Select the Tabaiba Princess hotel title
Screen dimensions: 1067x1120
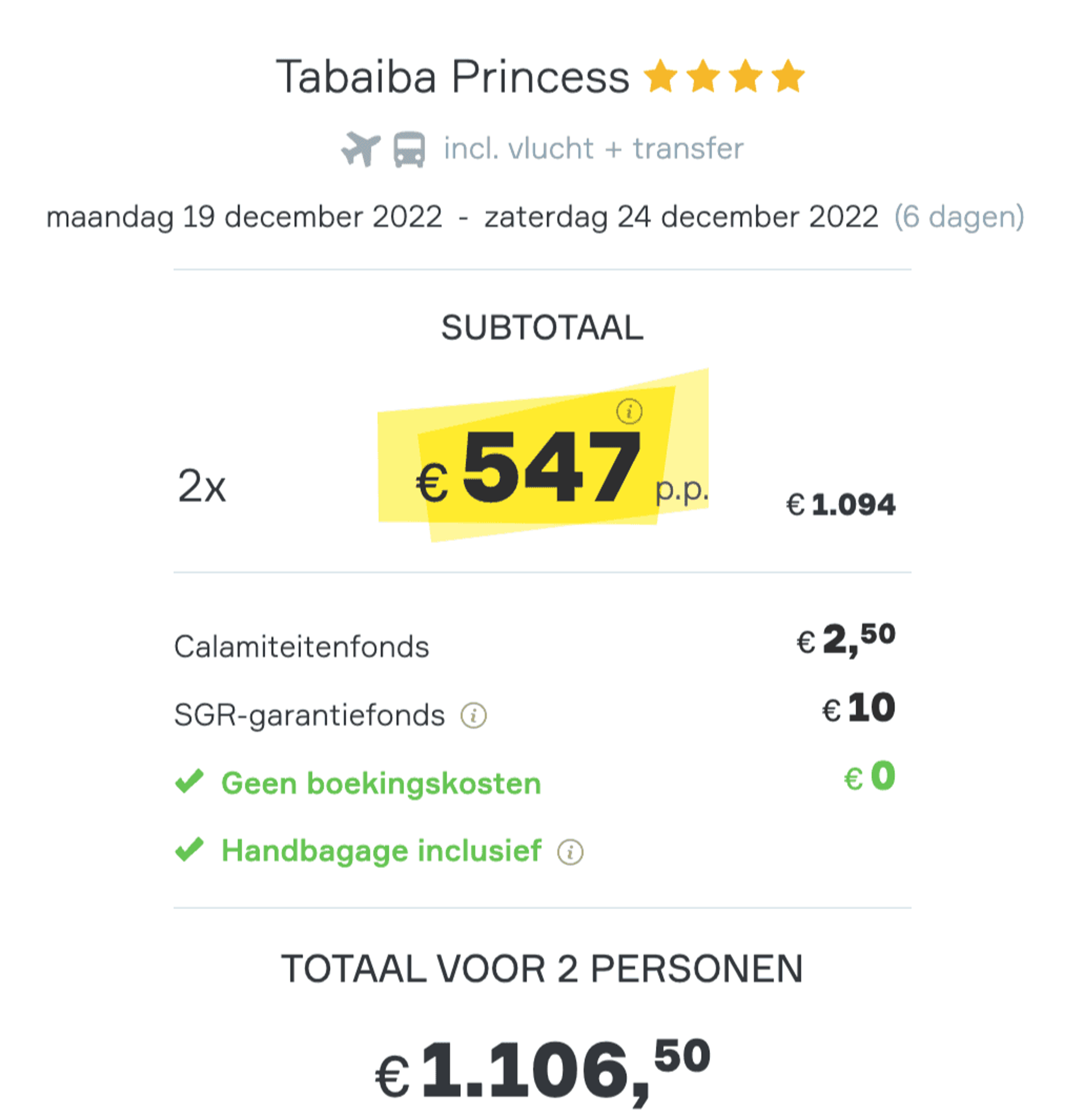(x=453, y=77)
